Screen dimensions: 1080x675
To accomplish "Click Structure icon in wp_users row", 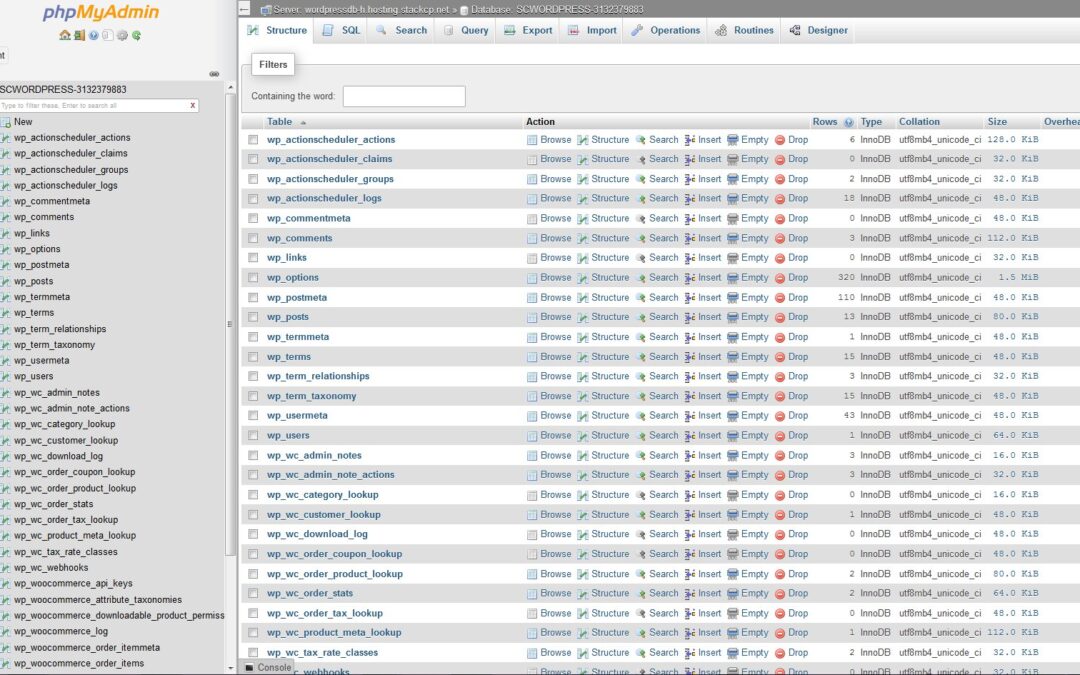I will 583,435.
